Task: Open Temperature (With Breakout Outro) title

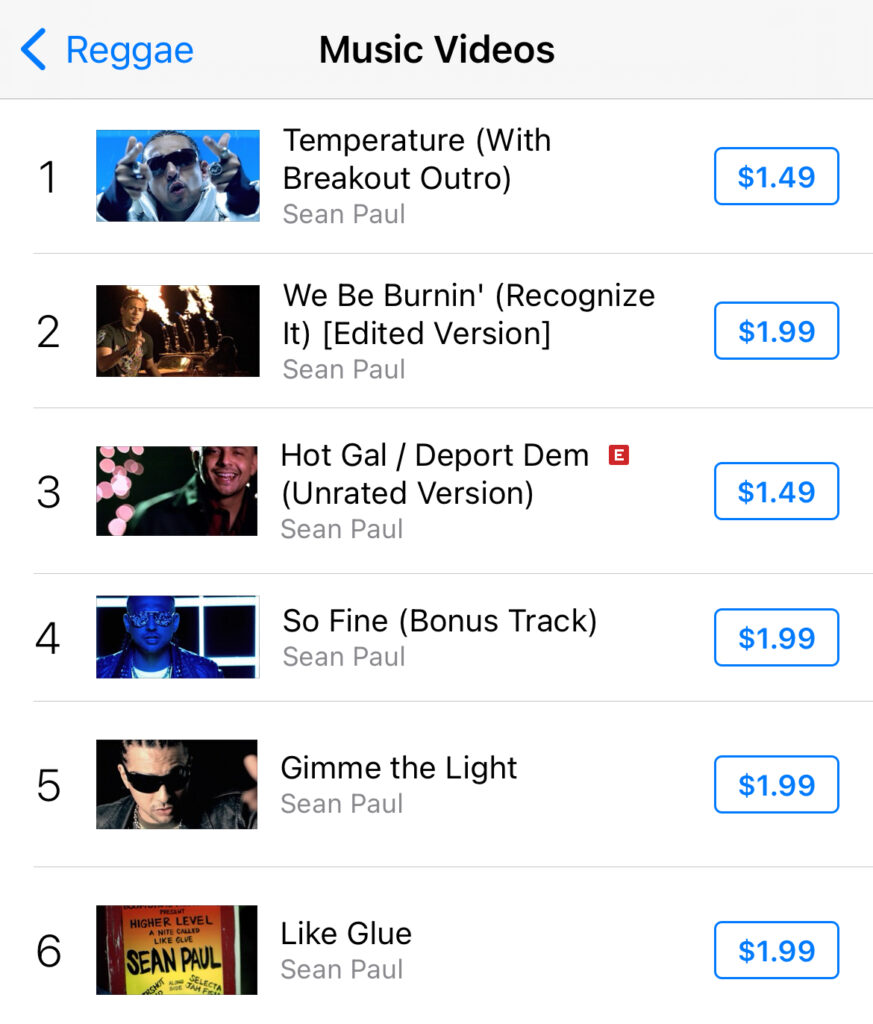Action: (417, 159)
